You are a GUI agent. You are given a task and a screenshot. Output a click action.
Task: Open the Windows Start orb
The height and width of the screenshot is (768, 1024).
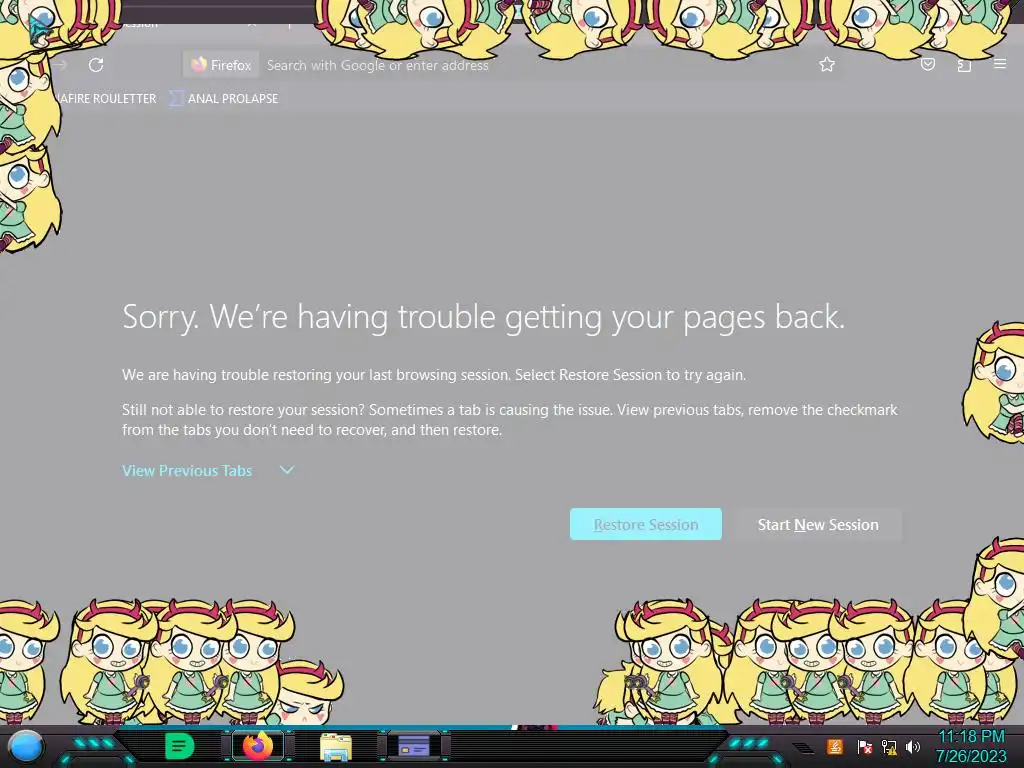[26, 746]
